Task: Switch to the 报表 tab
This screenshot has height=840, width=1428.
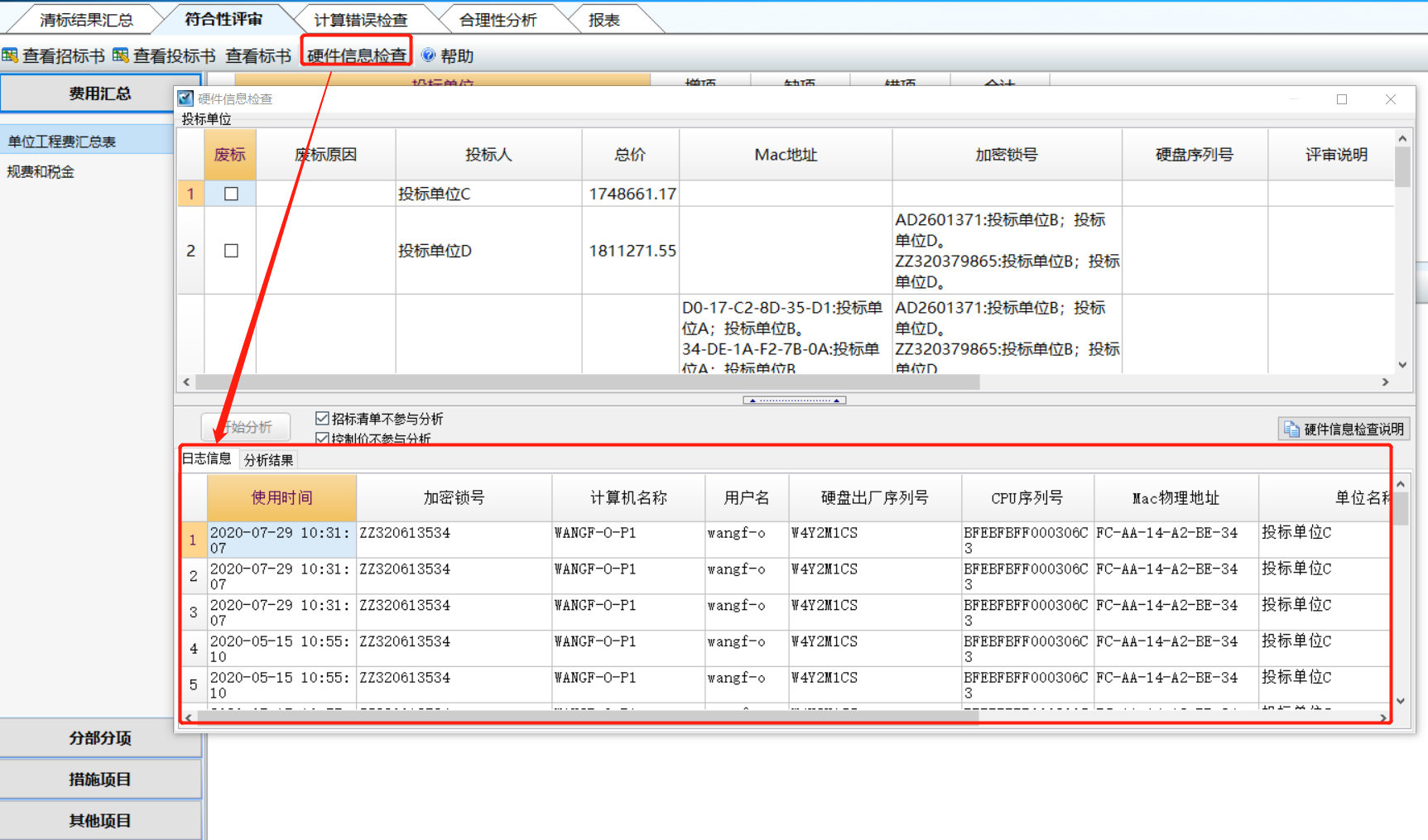Action: click(x=604, y=20)
